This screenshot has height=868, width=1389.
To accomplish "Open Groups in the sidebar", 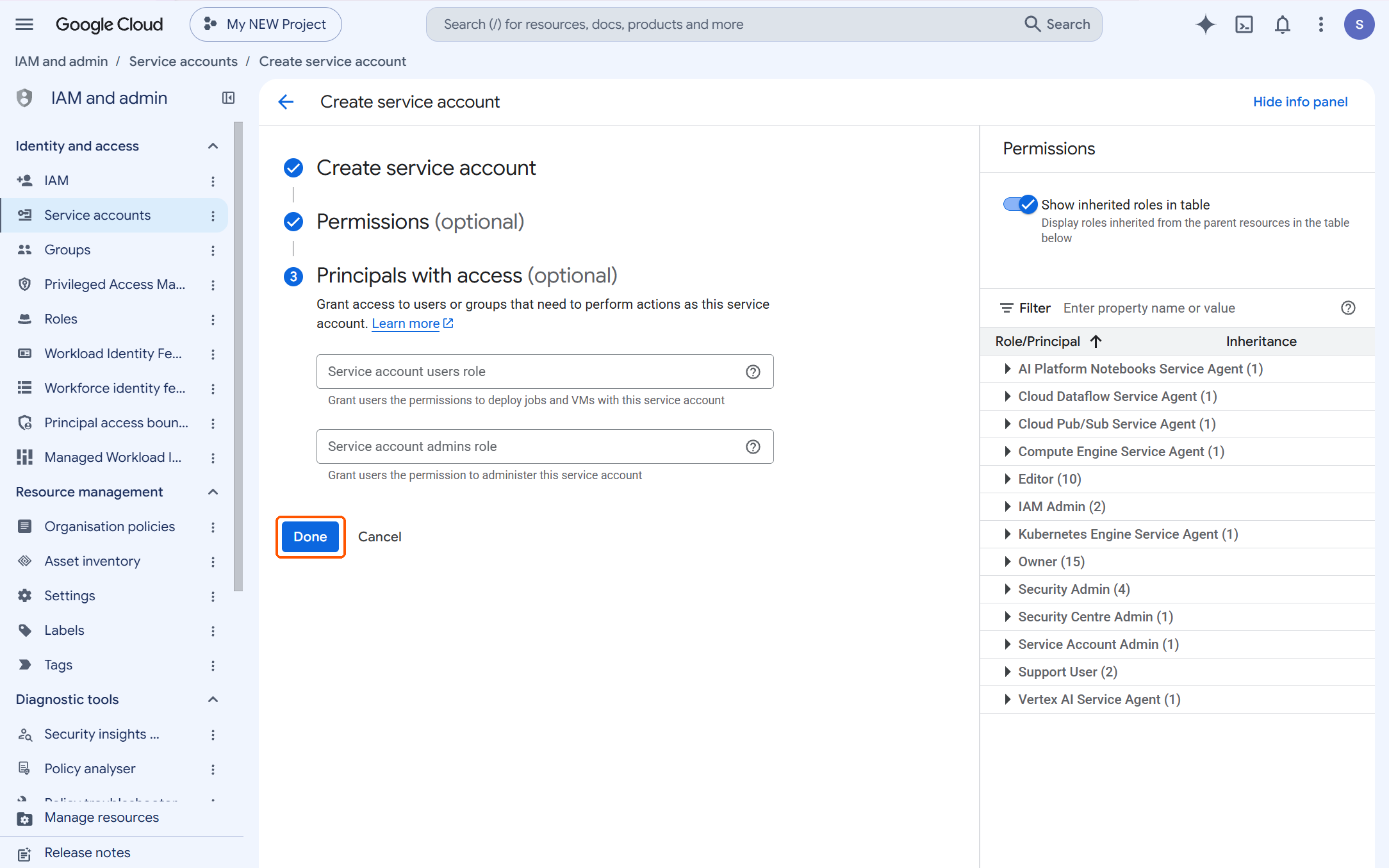I will [x=67, y=250].
